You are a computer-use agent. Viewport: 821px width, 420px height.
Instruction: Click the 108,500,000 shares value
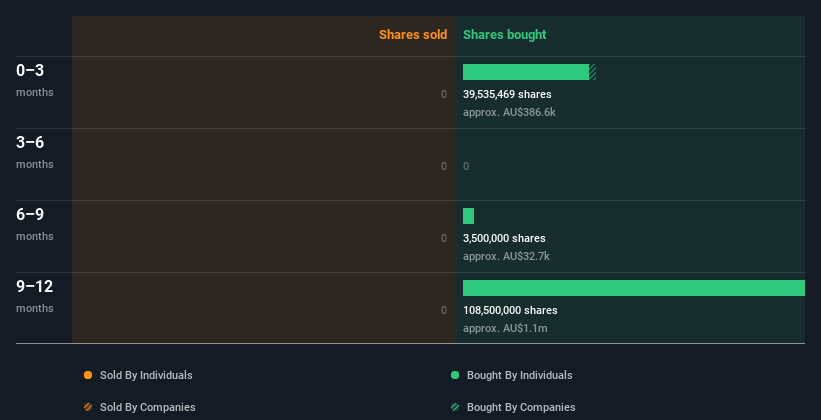tap(510, 311)
